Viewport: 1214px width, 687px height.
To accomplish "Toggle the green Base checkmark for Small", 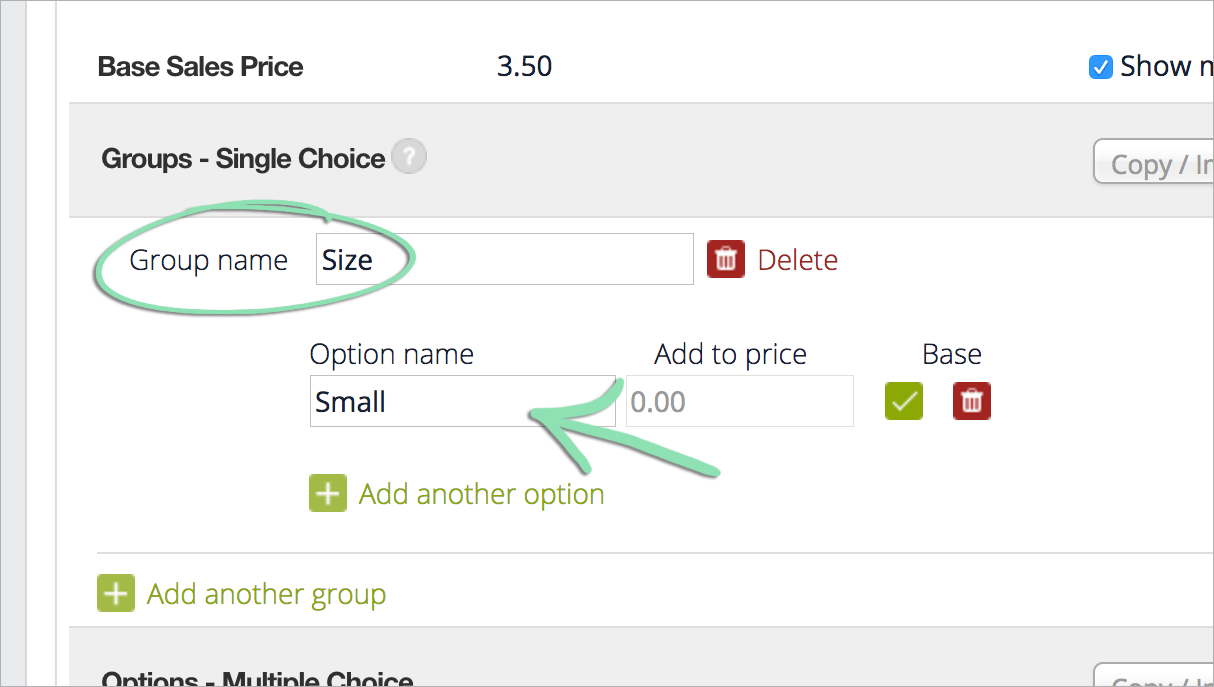I will [904, 401].
